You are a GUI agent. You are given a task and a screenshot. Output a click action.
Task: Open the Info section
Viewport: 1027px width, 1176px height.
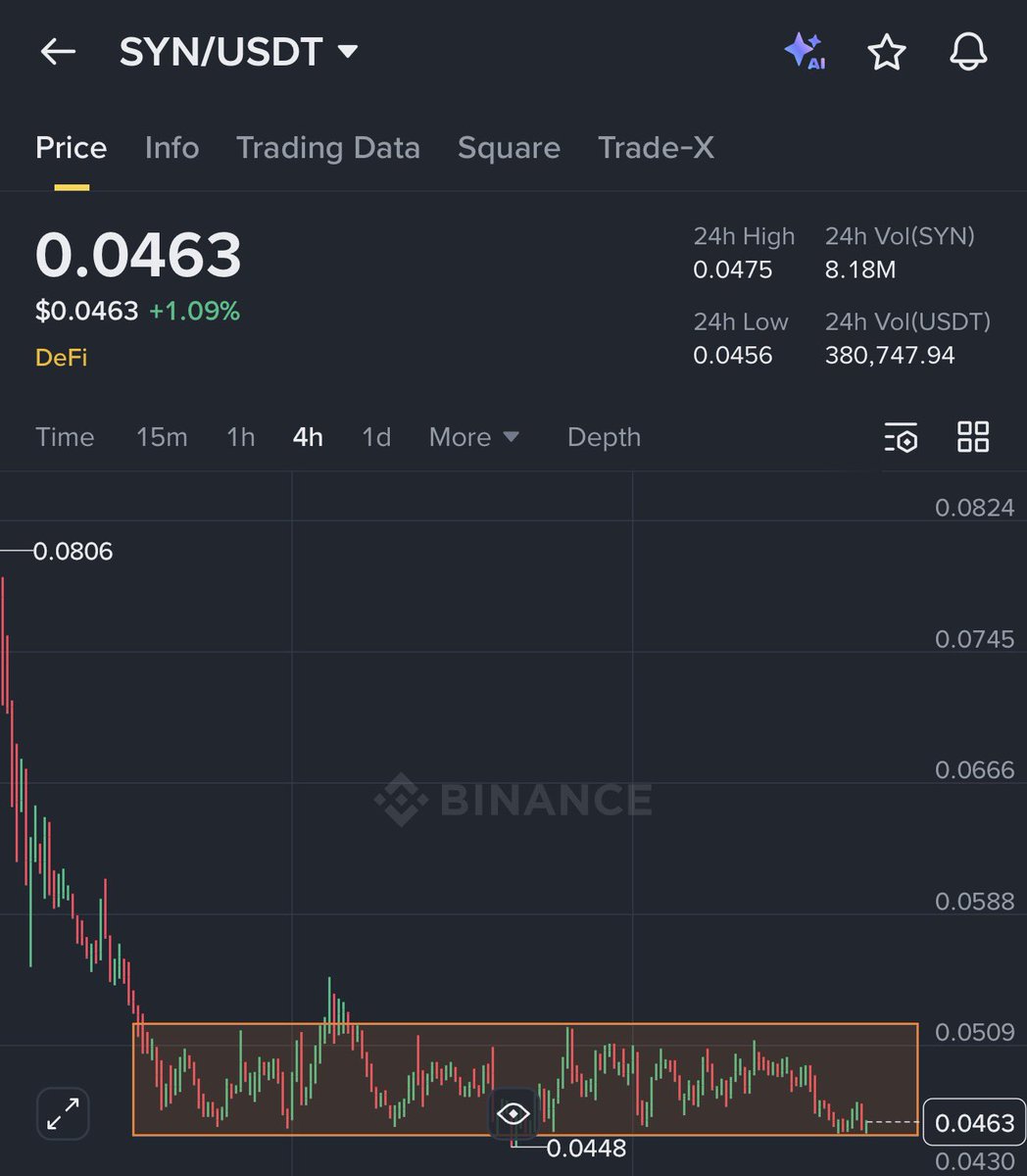pos(171,148)
